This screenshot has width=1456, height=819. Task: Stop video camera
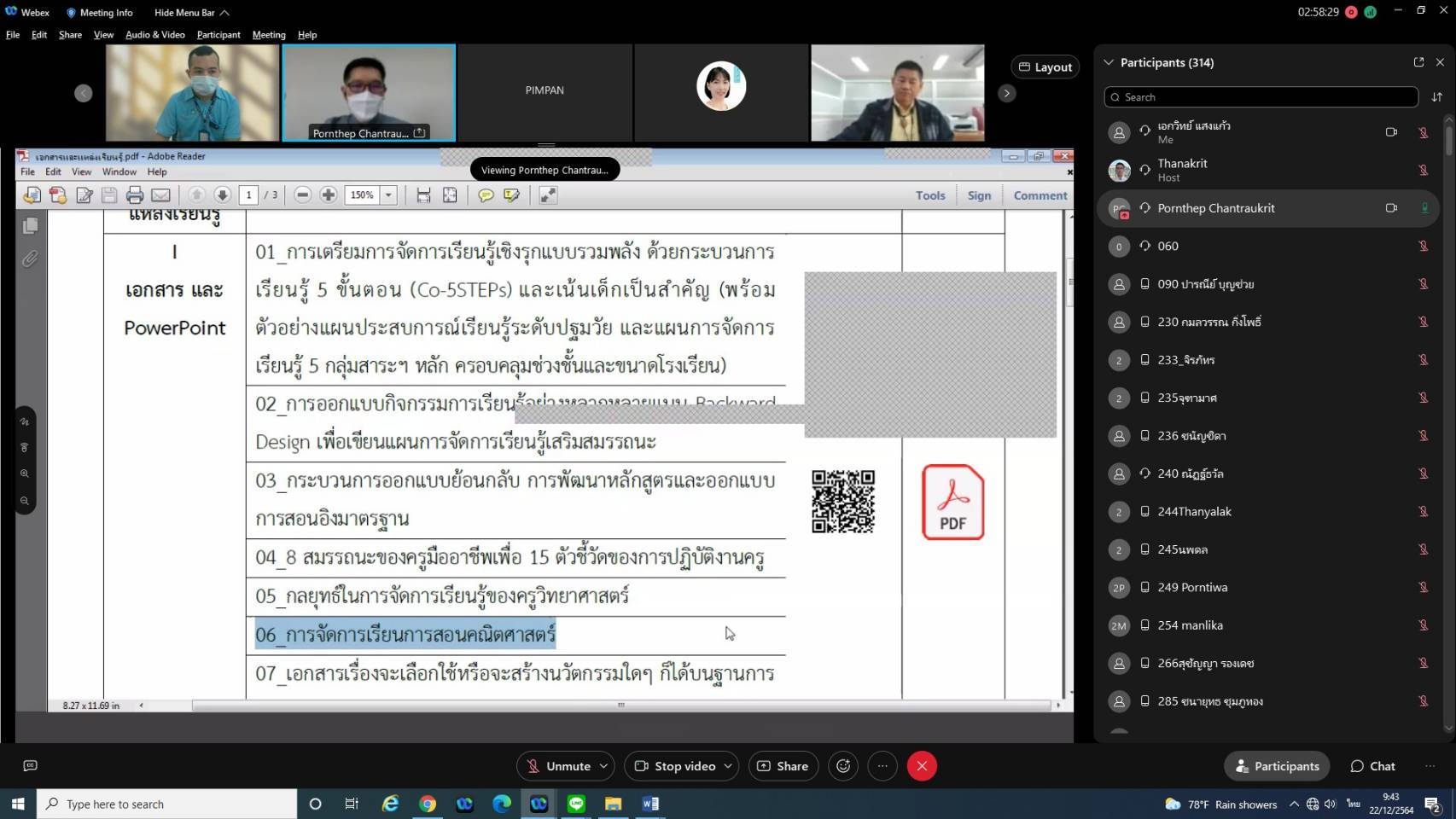[x=675, y=766]
